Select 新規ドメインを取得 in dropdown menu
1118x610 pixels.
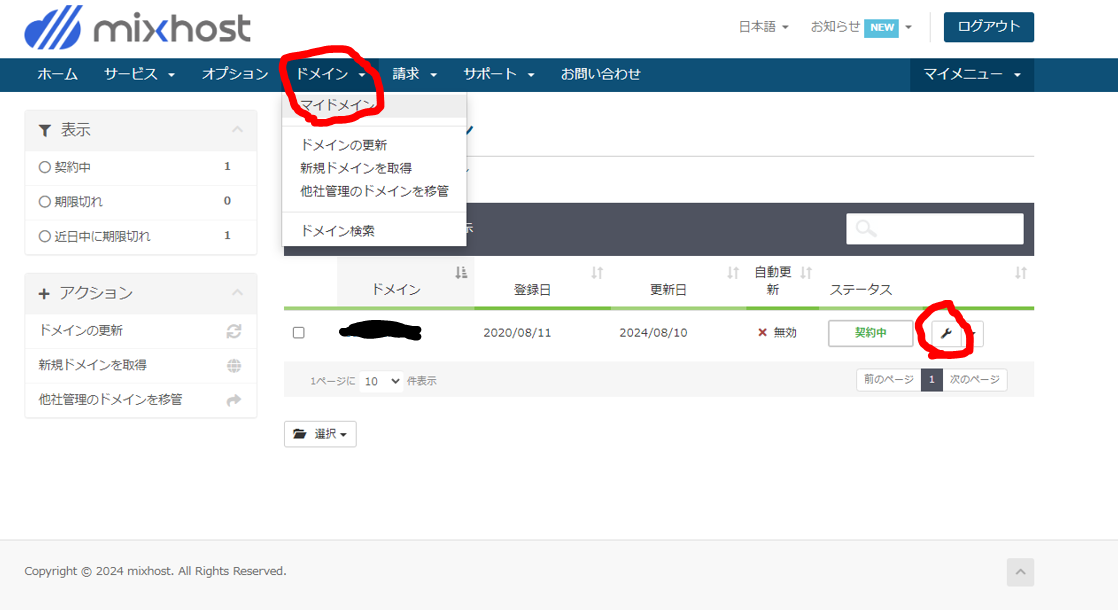point(374,168)
